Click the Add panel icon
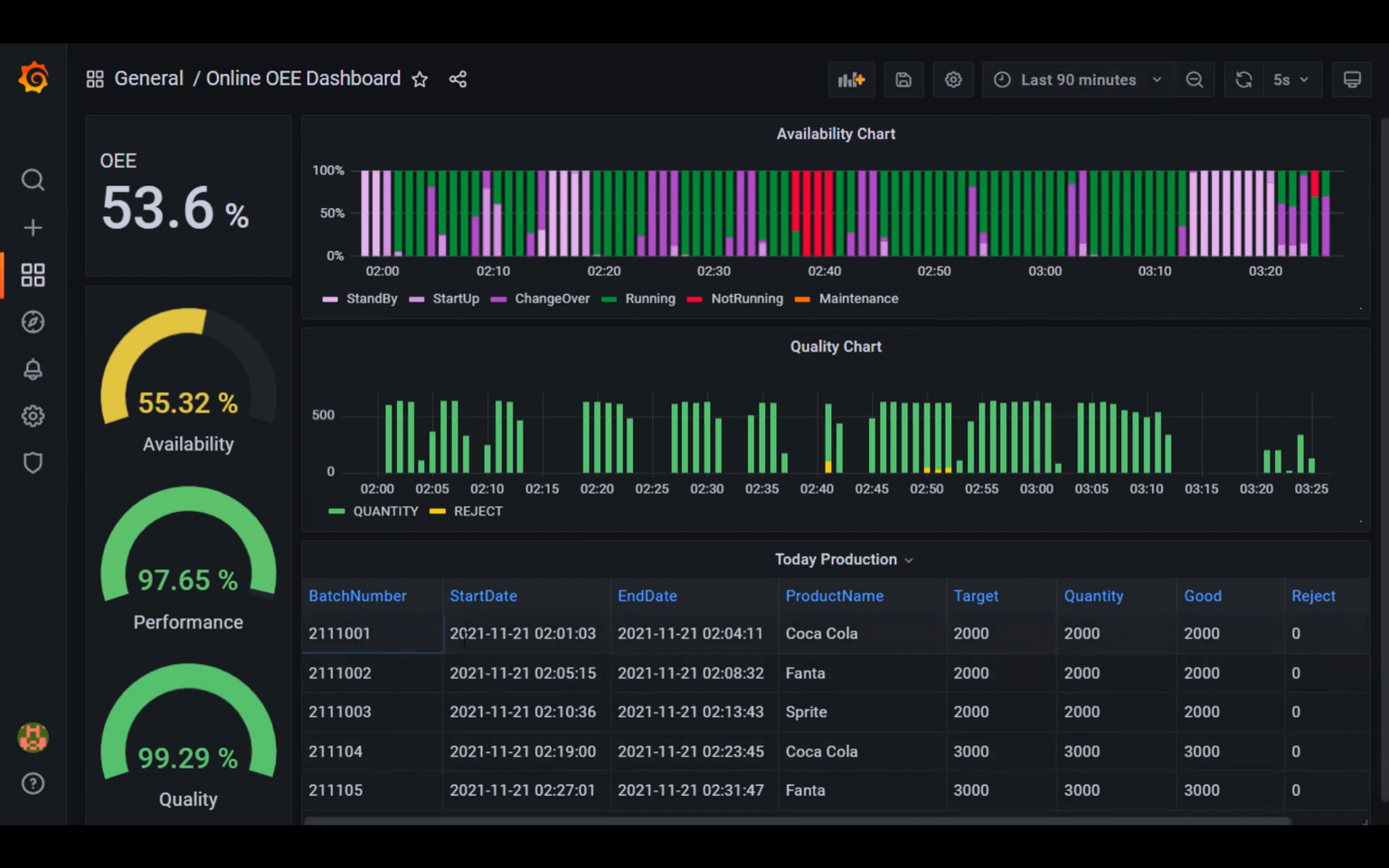Image resolution: width=1389 pixels, height=868 pixels. click(x=851, y=80)
